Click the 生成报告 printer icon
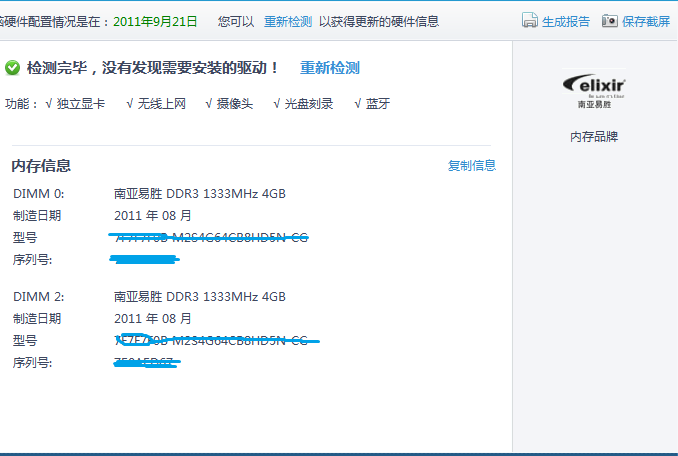The image size is (678, 456). pyautogui.click(x=530, y=20)
